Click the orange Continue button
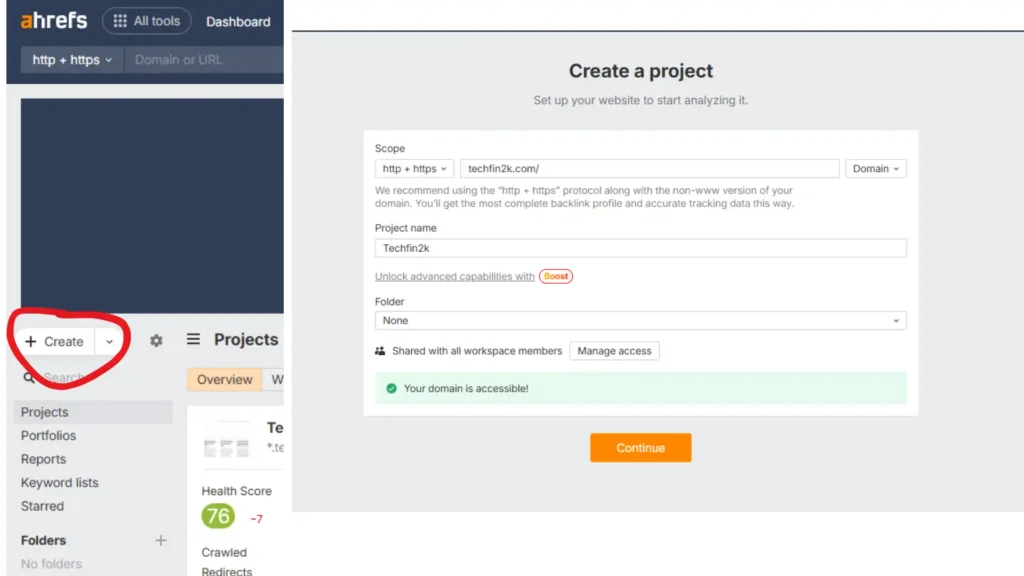Screen dimensions: 1024x576 [x=641, y=448]
